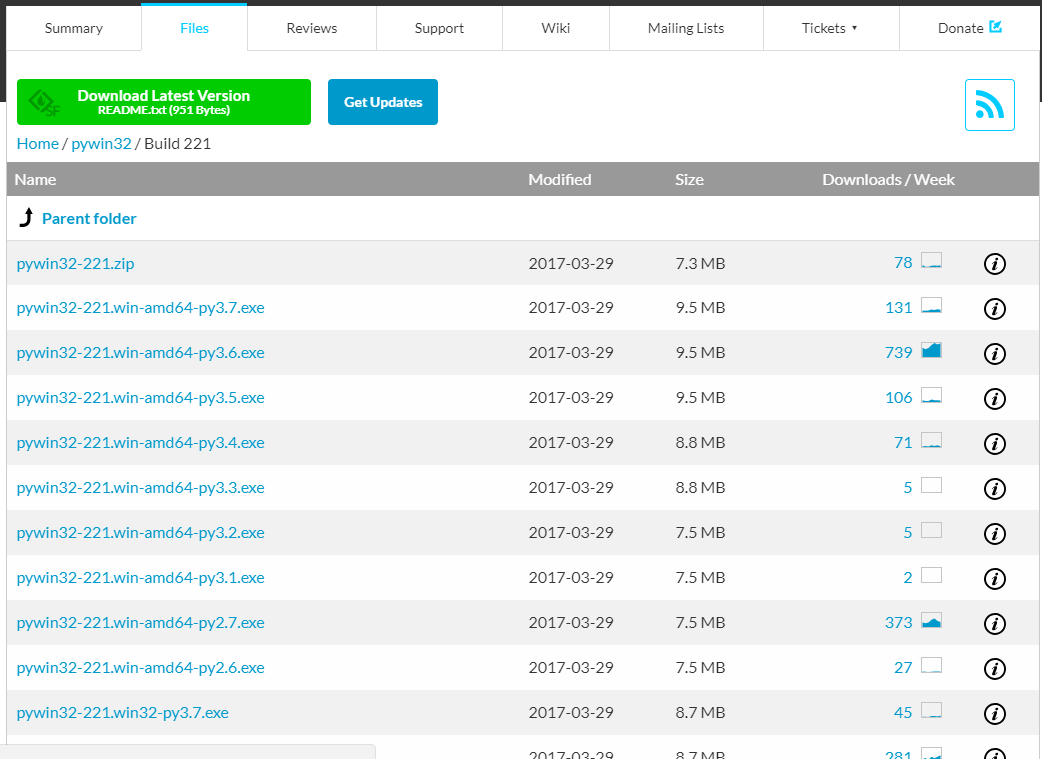The image size is (1042, 759).
Task: Show info for win-amd64-py2.7.exe file
Action: (994, 624)
